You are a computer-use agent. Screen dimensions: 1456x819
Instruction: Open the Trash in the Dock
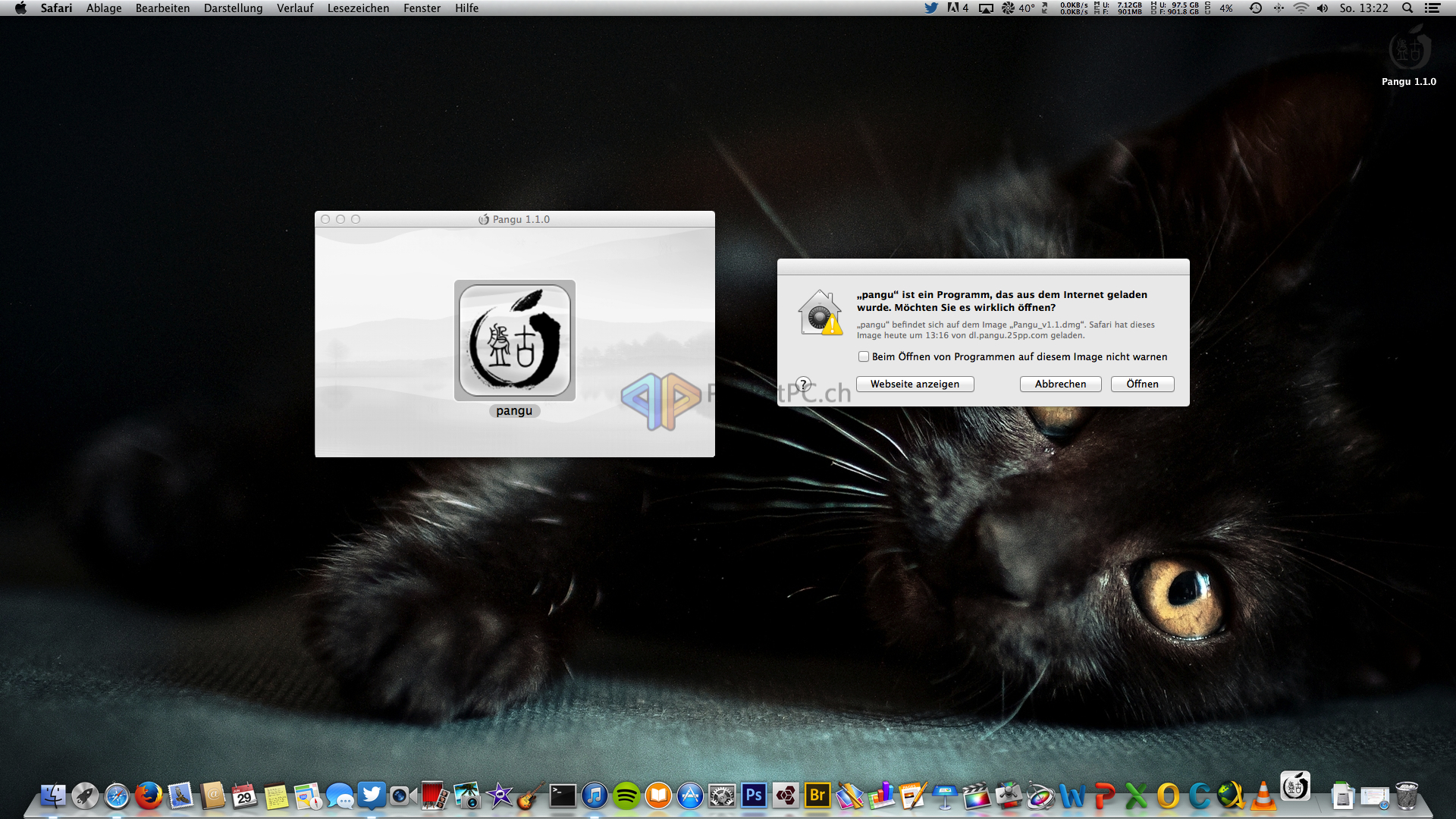1407,795
